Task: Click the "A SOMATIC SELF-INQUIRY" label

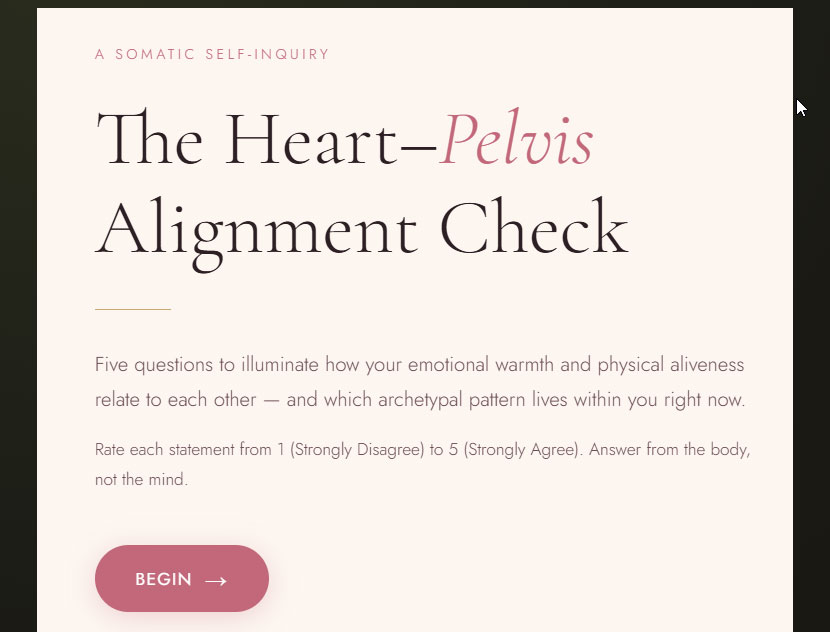Action: [212, 54]
